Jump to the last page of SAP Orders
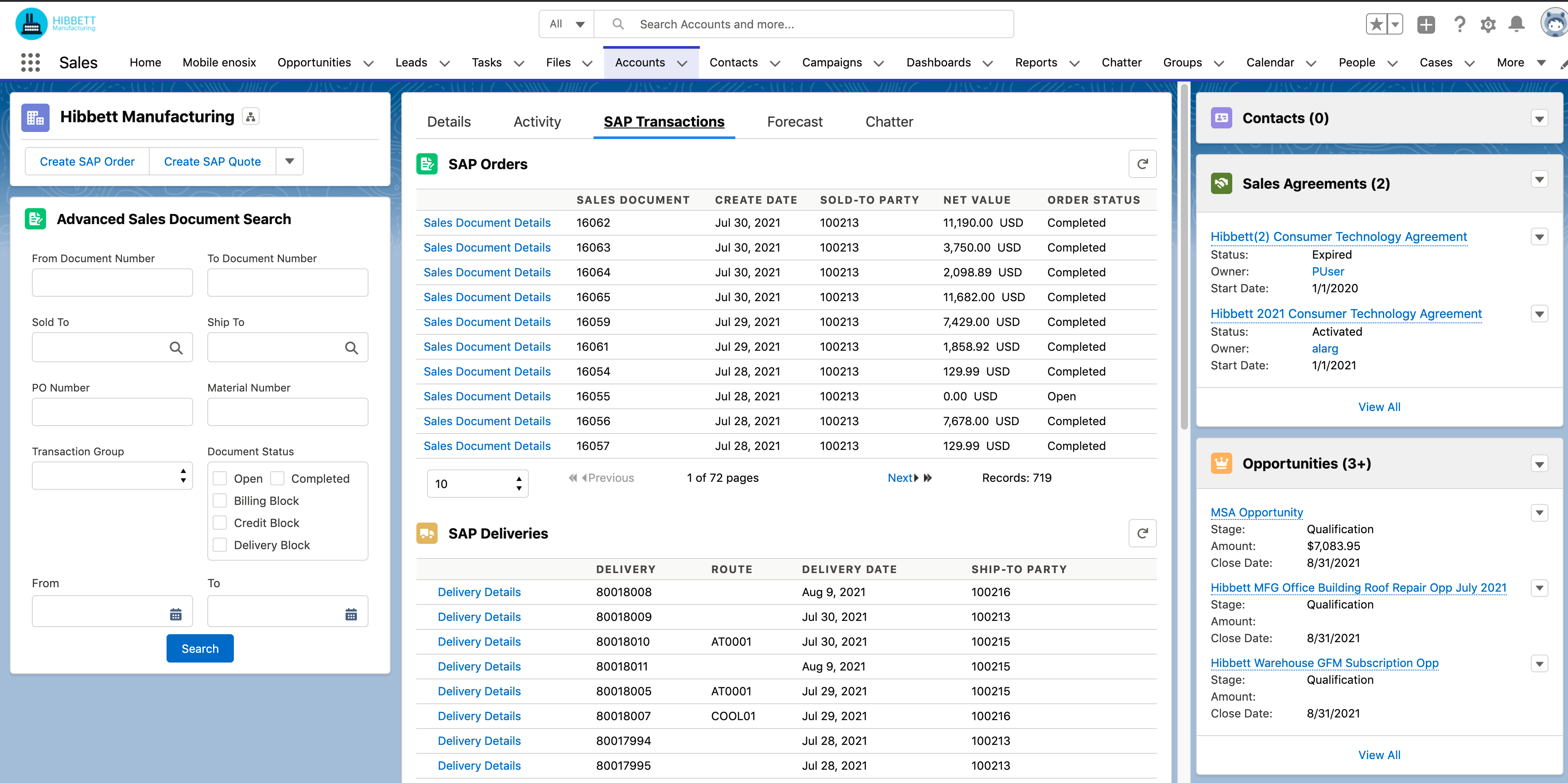 coord(928,477)
